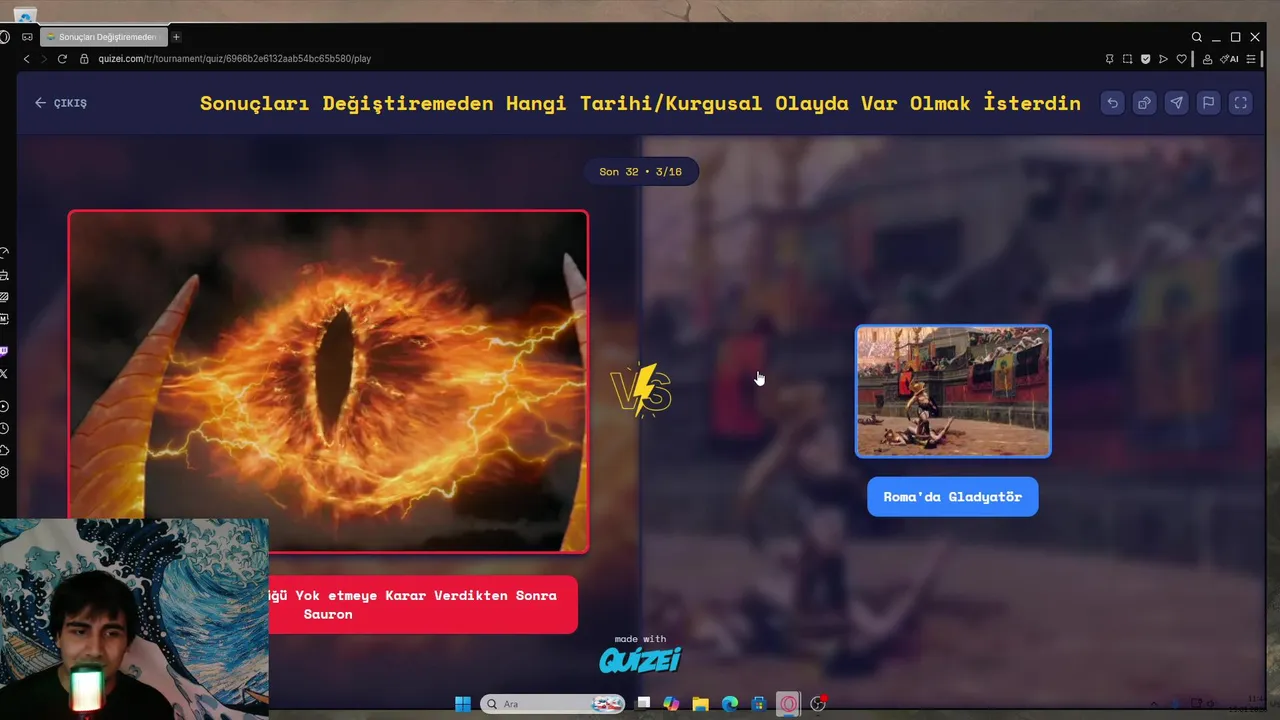Reload the page with the refresh icon
Screen dimensions: 1280x720
(x=62, y=59)
